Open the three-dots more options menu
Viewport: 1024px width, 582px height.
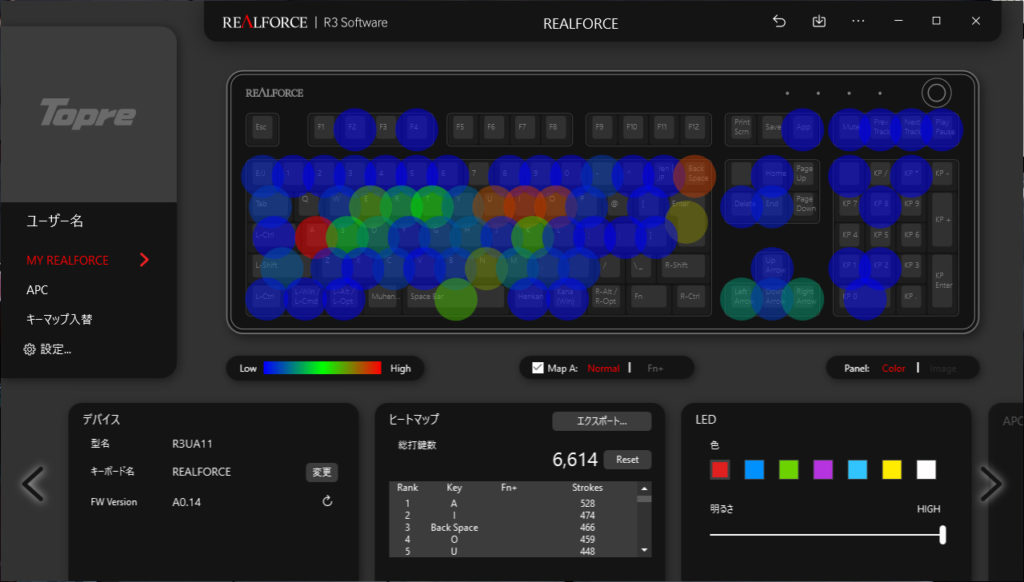[858, 22]
